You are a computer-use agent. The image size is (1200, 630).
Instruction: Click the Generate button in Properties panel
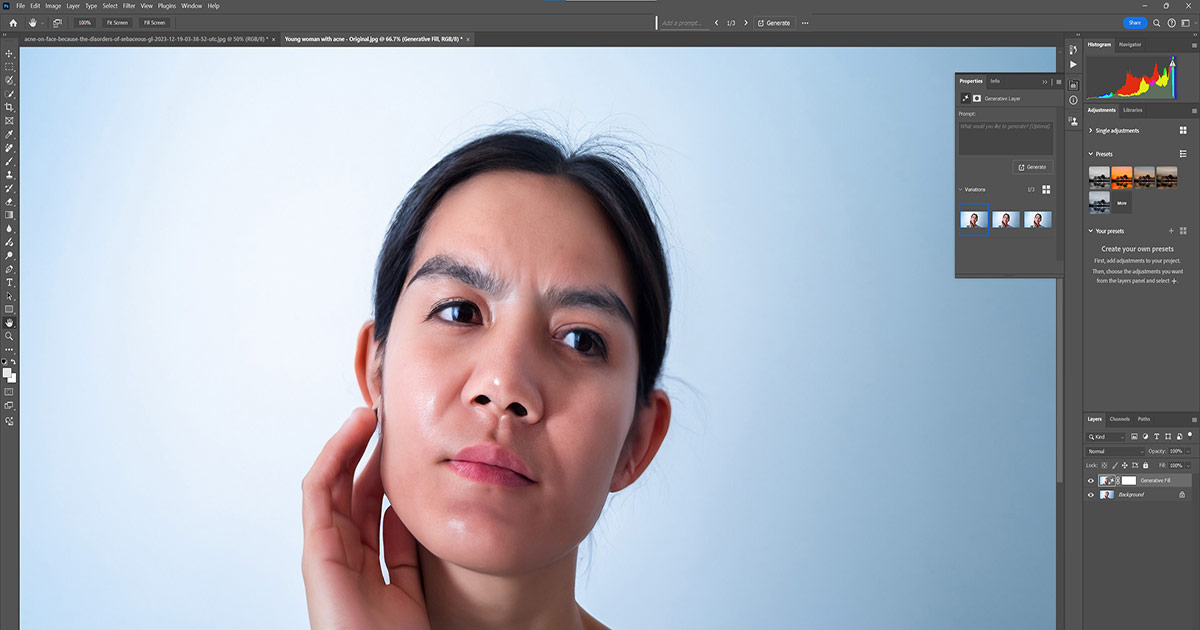coord(1031,166)
